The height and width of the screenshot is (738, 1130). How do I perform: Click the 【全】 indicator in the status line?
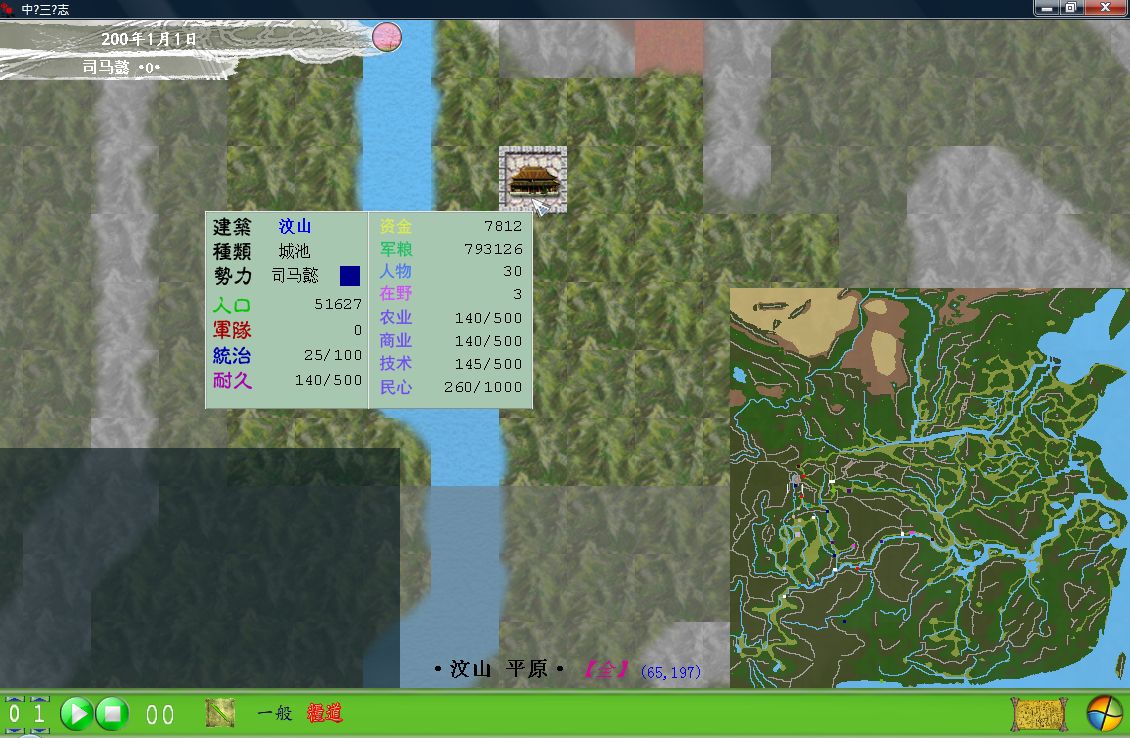(x=607, y=670)
